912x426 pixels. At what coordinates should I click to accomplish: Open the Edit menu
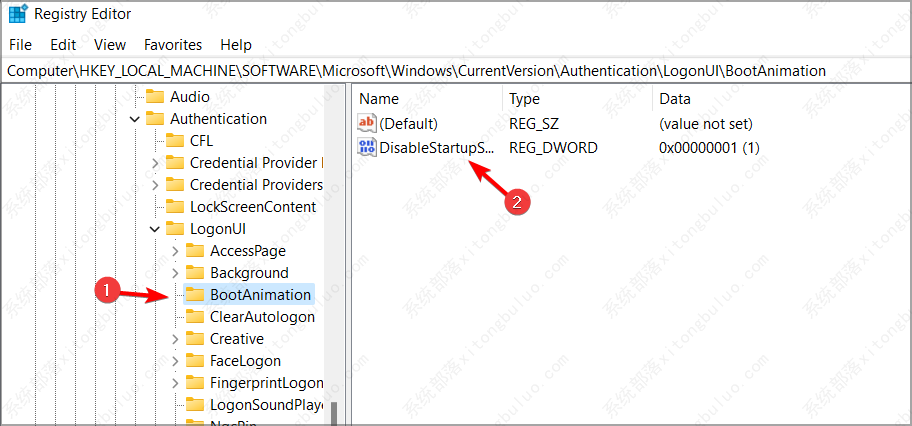click(x=63, y=45)
